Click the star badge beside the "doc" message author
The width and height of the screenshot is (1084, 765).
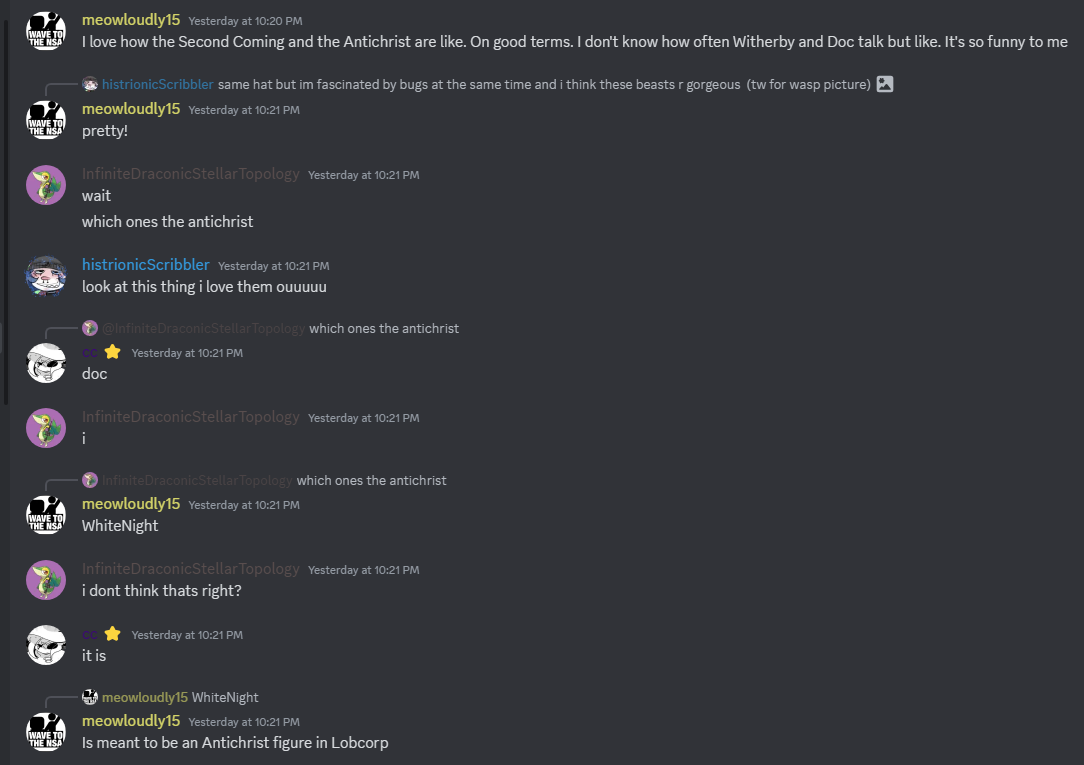(113, 352)
